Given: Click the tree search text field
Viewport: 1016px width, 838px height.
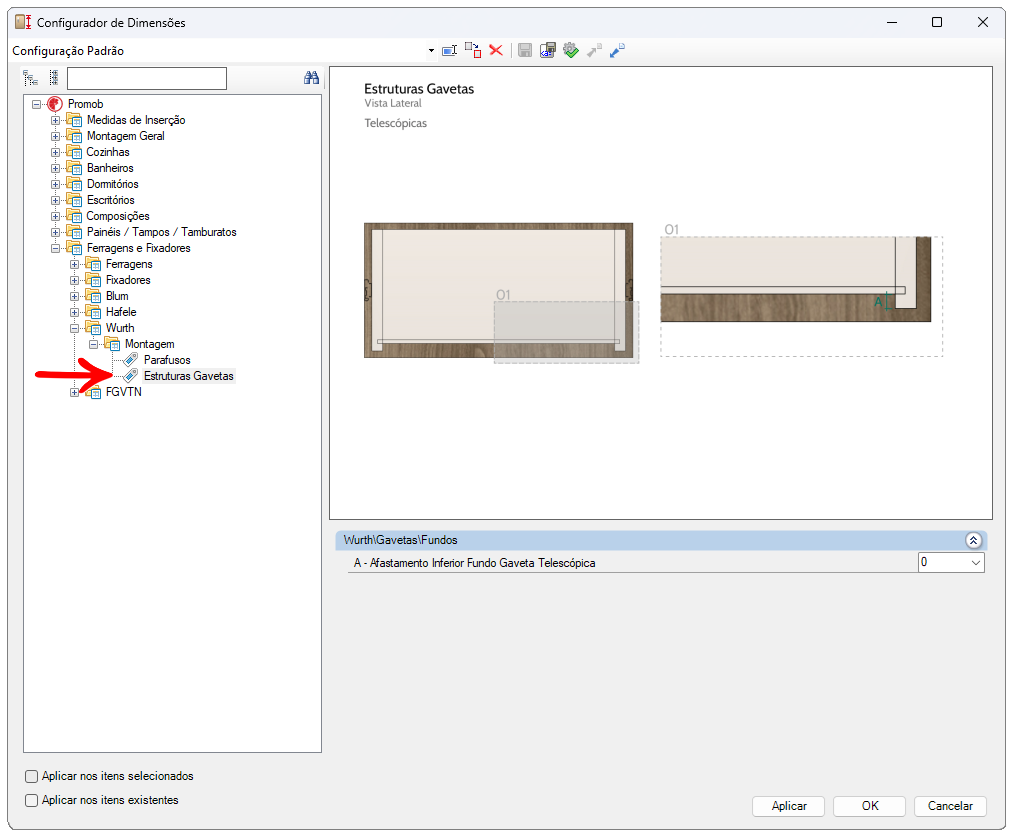Looking at the screenshot, I should point(147,79).
